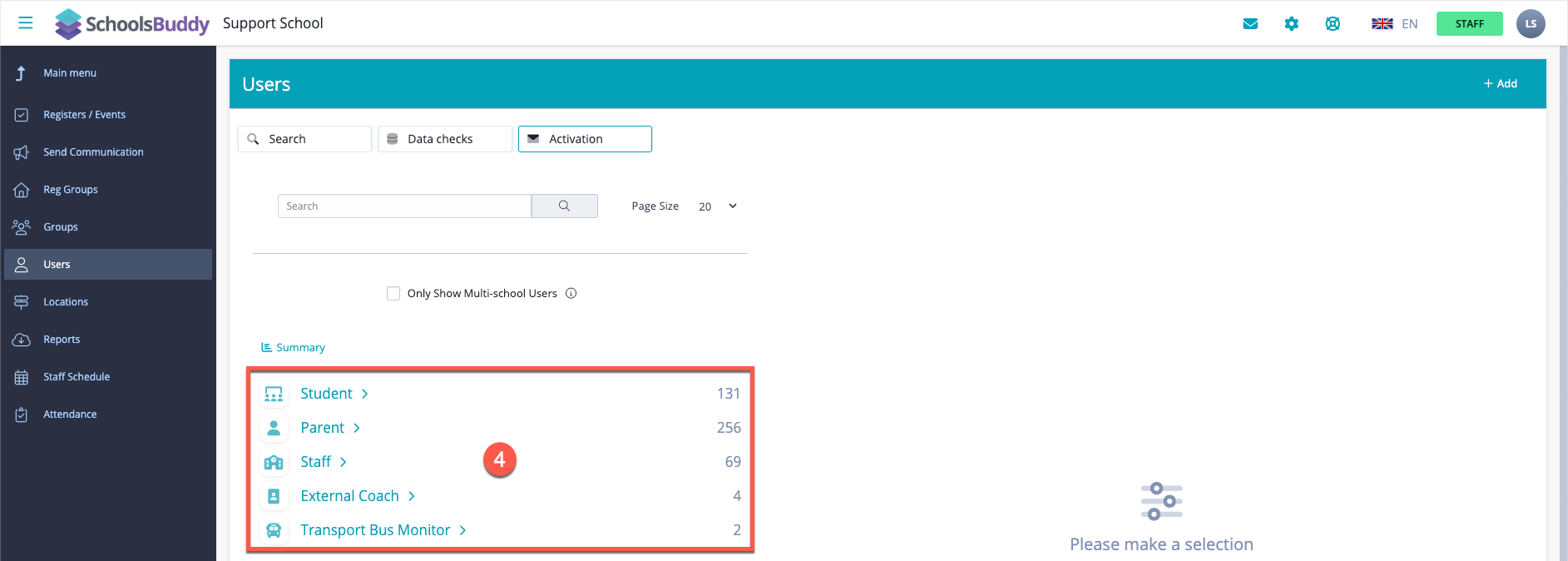Click into the users Search field
This screenshot has width=1568, height=561.
pos(404,206)
